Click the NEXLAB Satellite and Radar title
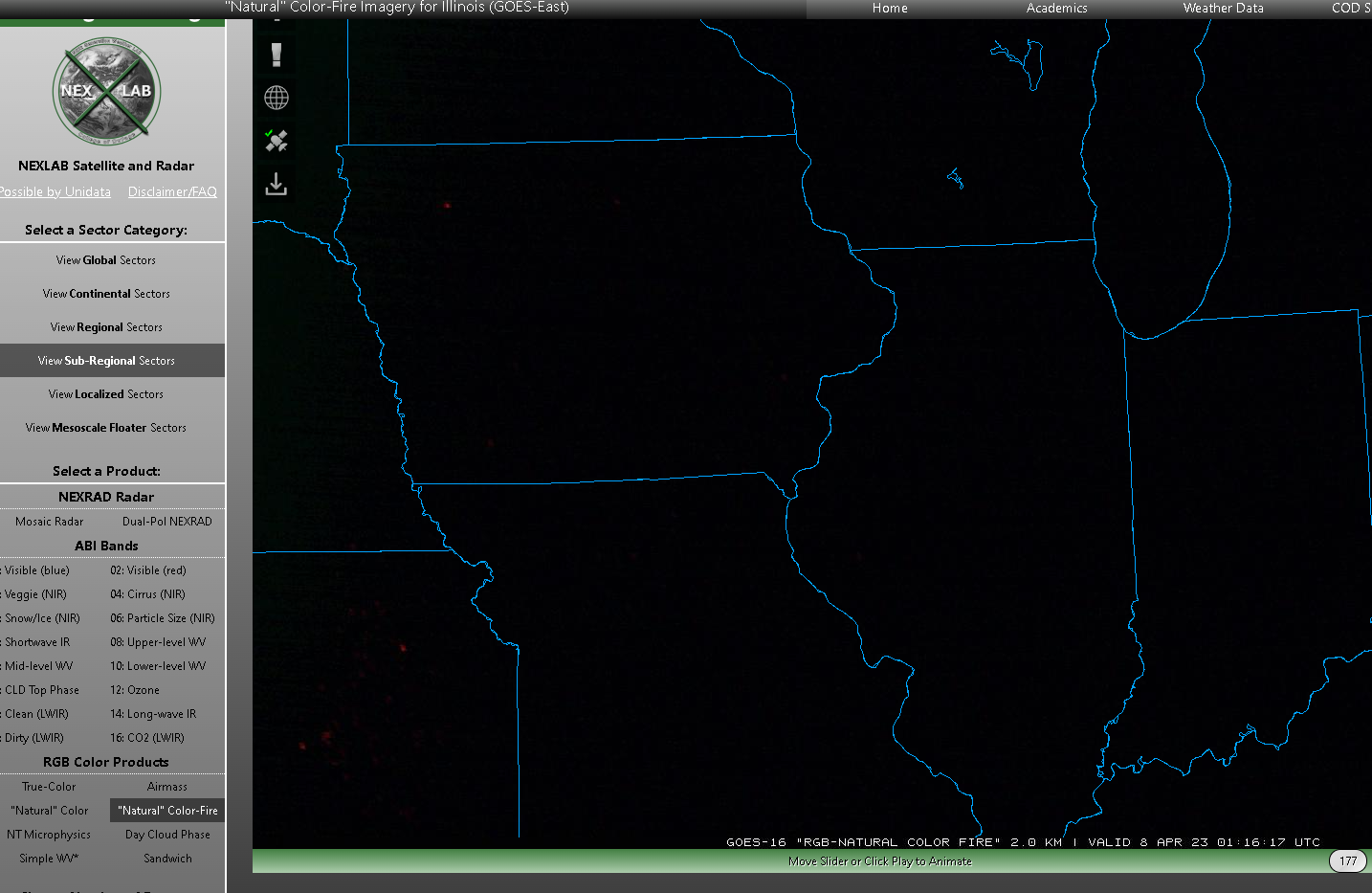The image size is (1372, 893). pyautogui.click(x=106, y=166)
